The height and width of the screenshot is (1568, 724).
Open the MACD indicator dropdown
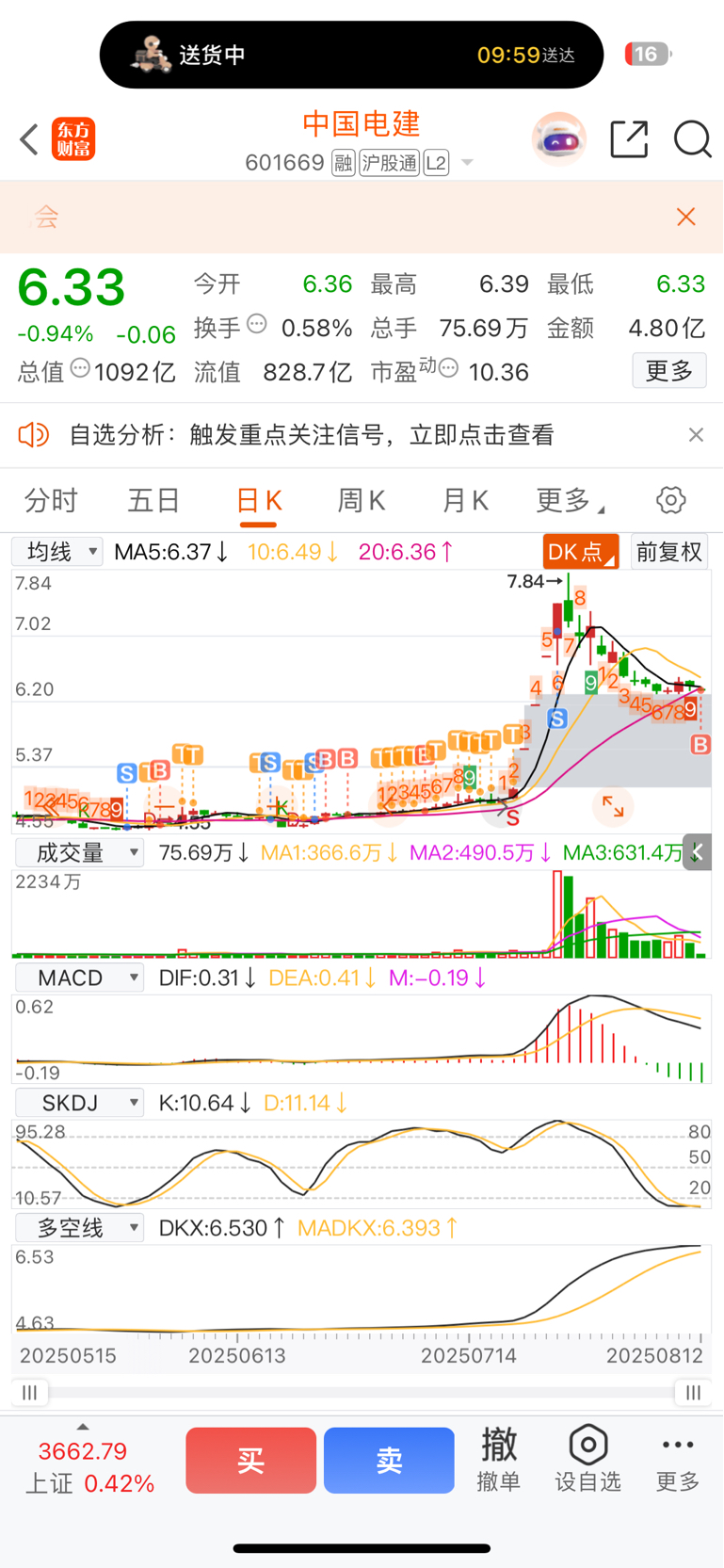pos(79,978)
